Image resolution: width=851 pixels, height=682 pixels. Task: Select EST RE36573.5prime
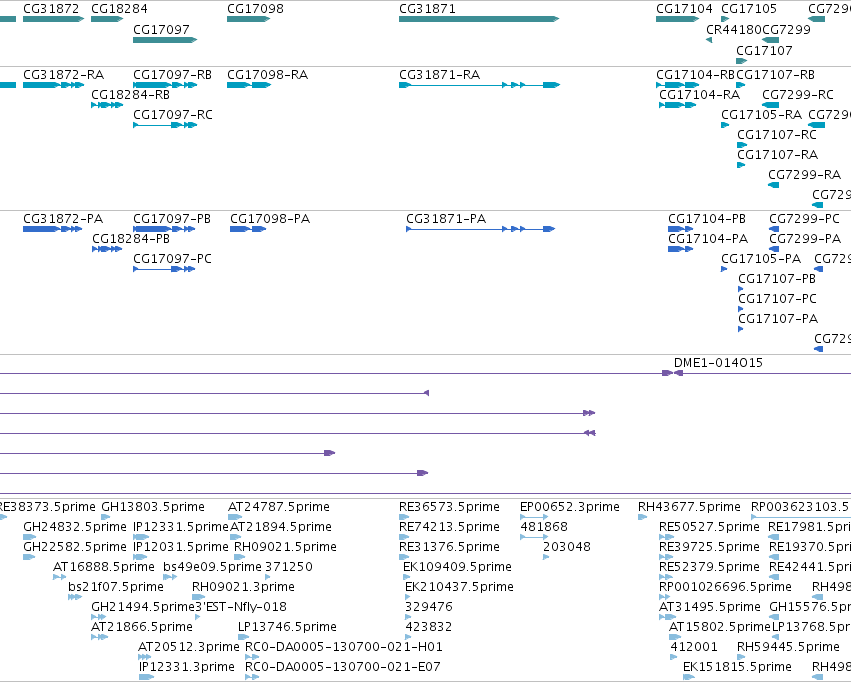pyautogui.click(x=404, y=517)
